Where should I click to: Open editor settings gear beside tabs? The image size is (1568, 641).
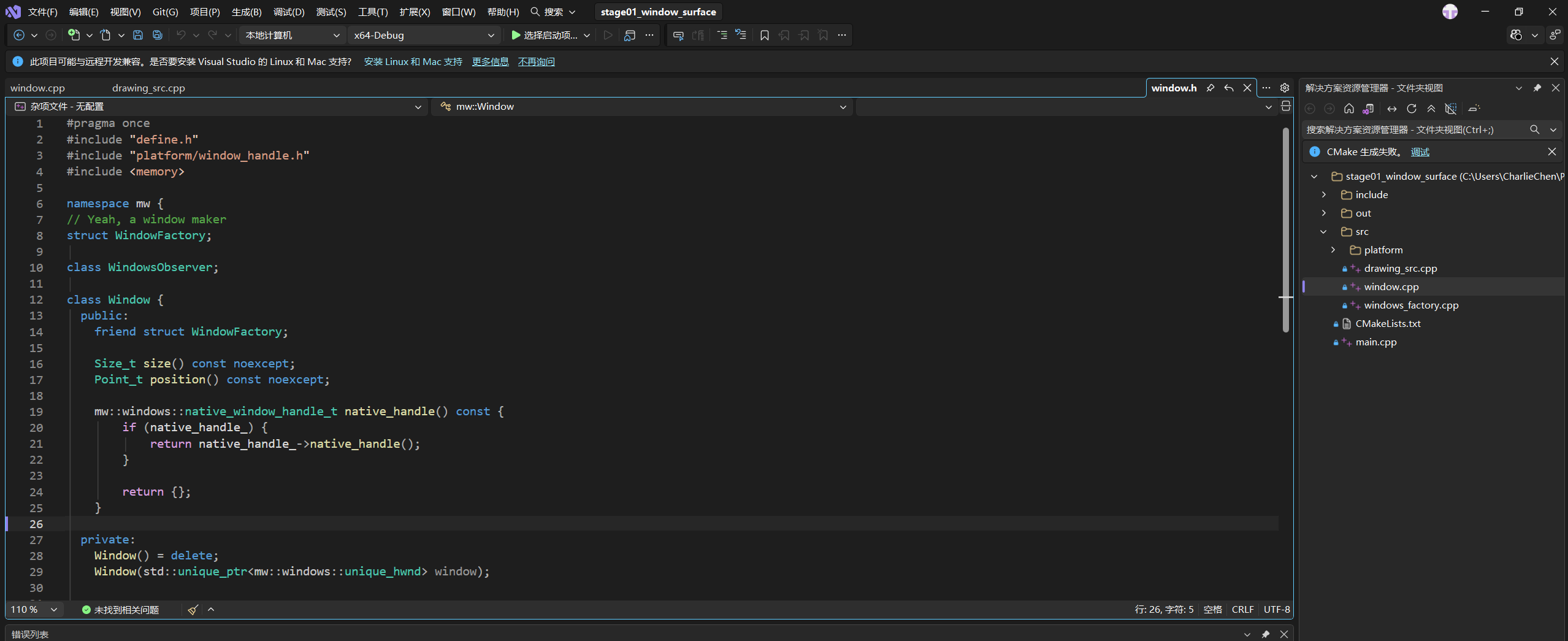(1285, 88)
